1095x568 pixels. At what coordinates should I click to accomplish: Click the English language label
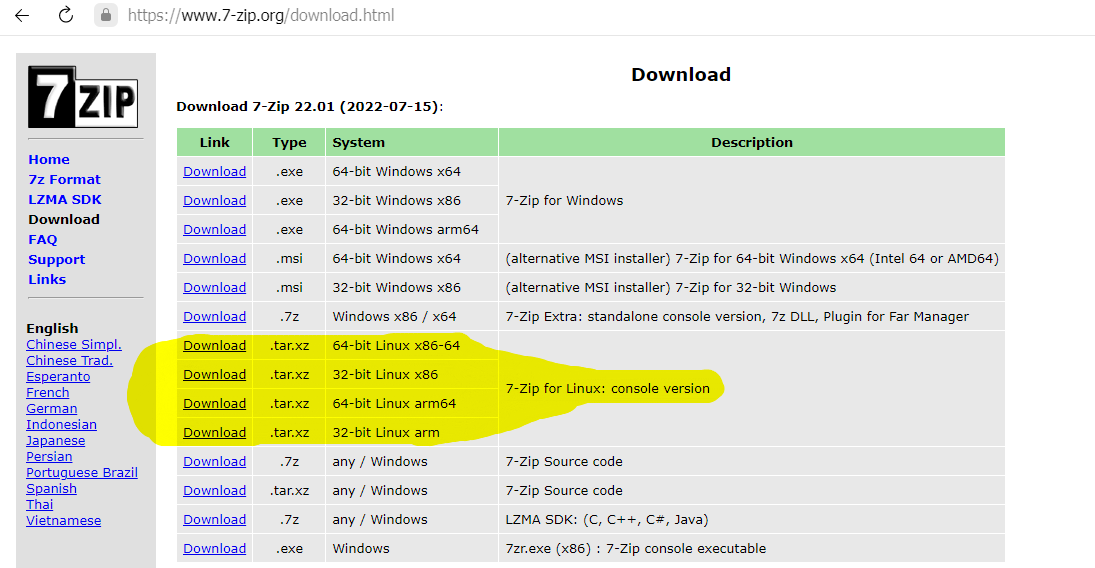point(52,328)
